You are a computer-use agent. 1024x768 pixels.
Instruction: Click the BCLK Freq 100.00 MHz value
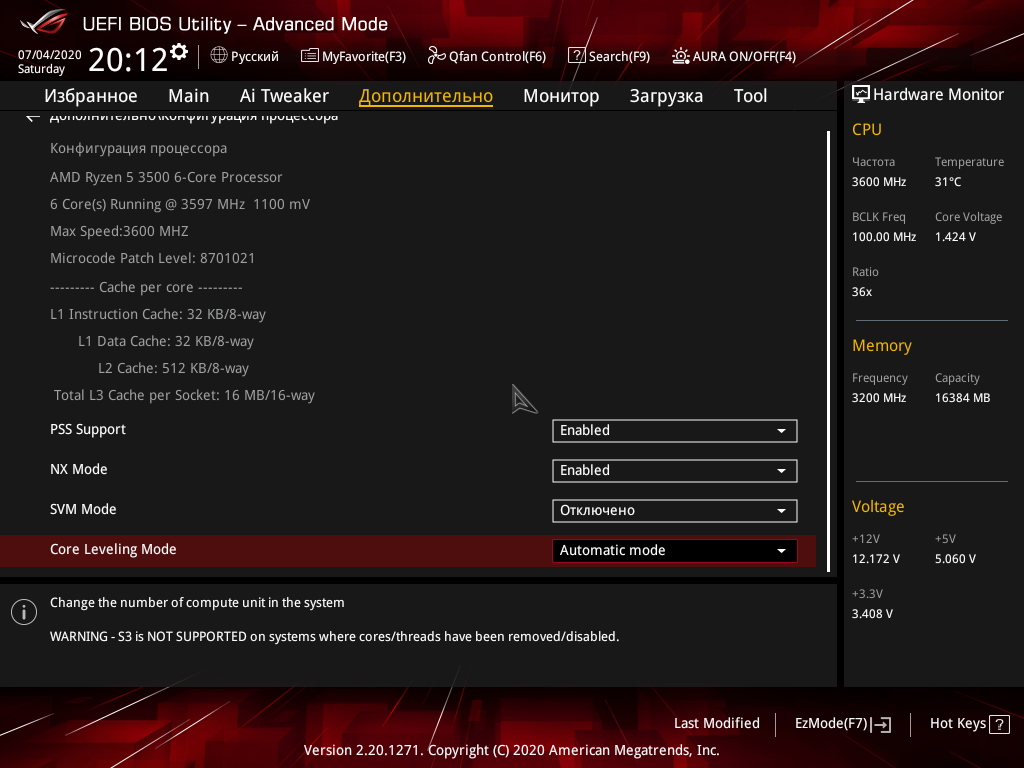click(884, 236)
